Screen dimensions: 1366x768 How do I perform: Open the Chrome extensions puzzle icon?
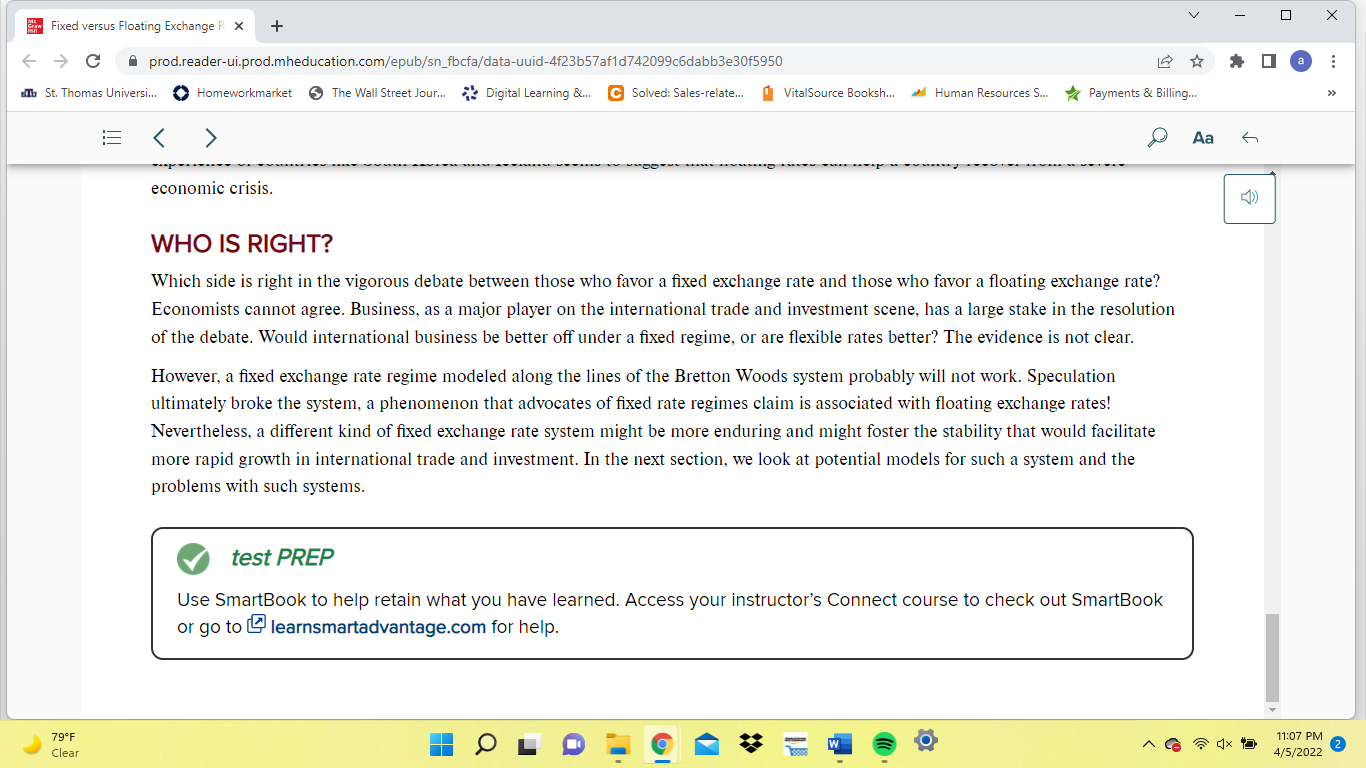click(1237, 61)
